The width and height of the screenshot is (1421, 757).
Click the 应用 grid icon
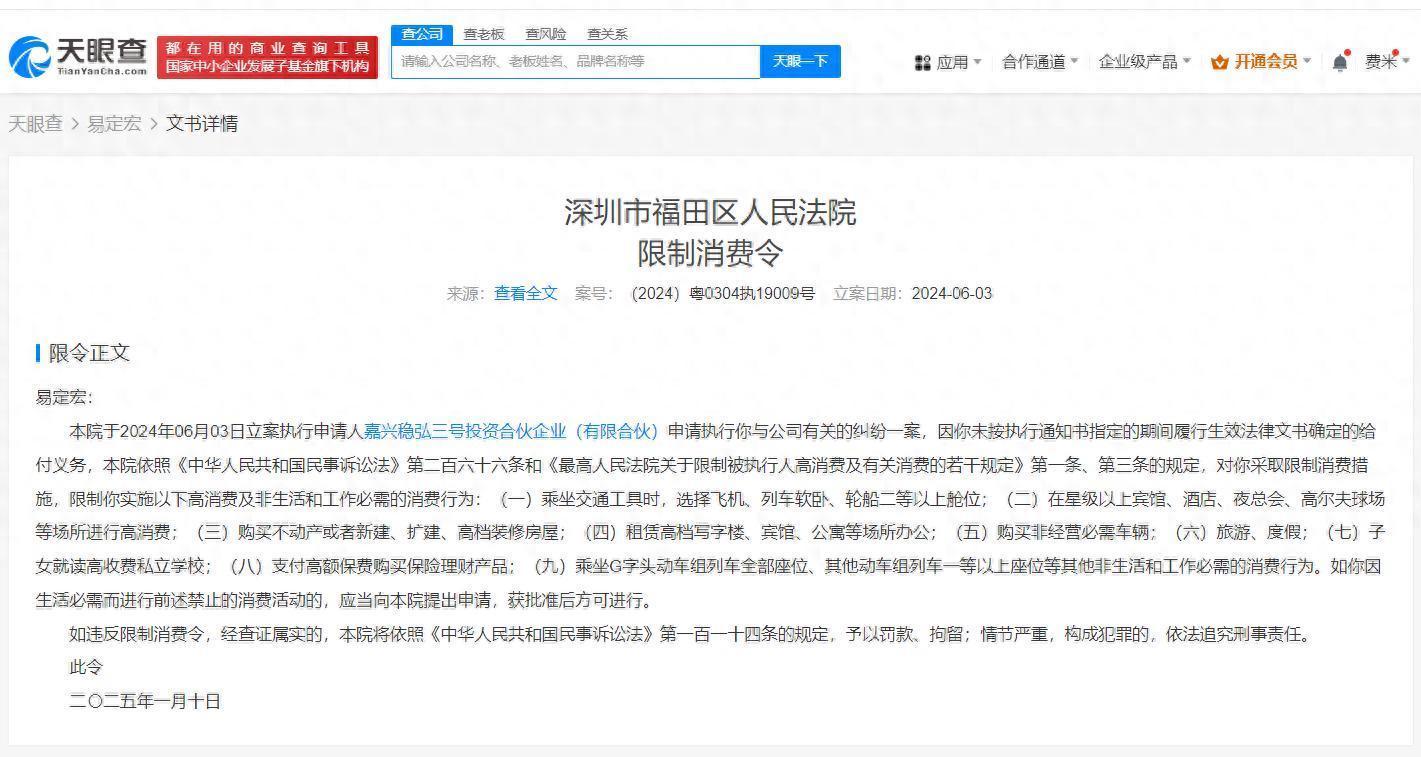point(922,62)
